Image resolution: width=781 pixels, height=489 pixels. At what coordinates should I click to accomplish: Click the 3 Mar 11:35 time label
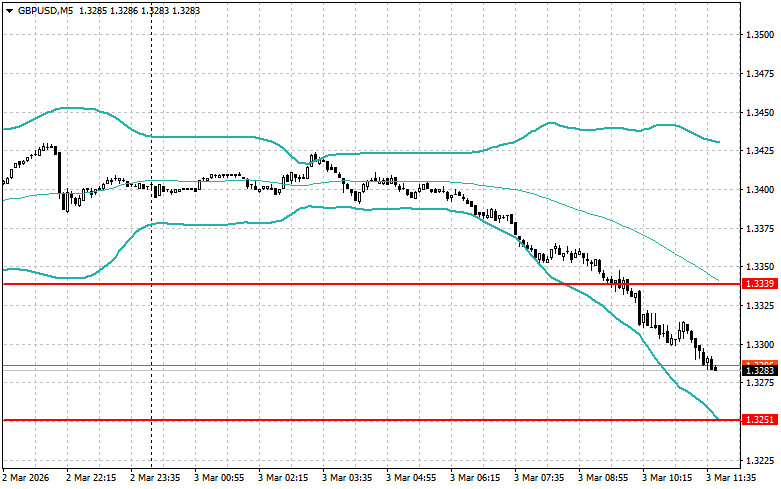pyautogui.click(x=731, y=478)
